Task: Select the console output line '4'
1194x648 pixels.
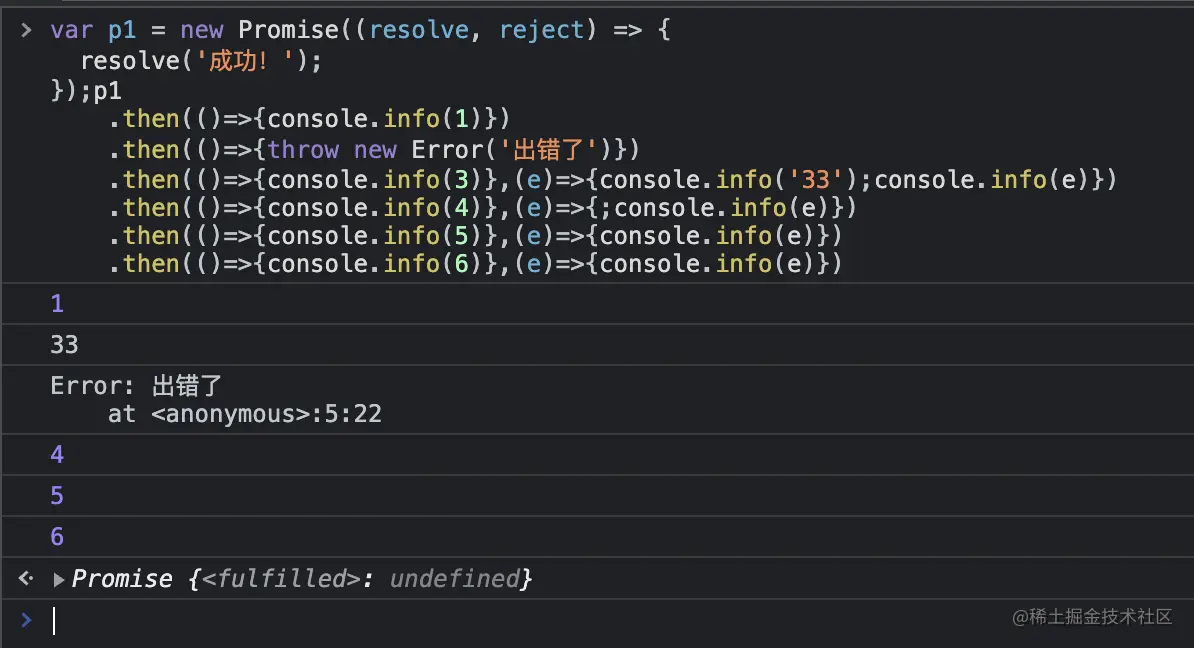Action: [x=57, y=455]
